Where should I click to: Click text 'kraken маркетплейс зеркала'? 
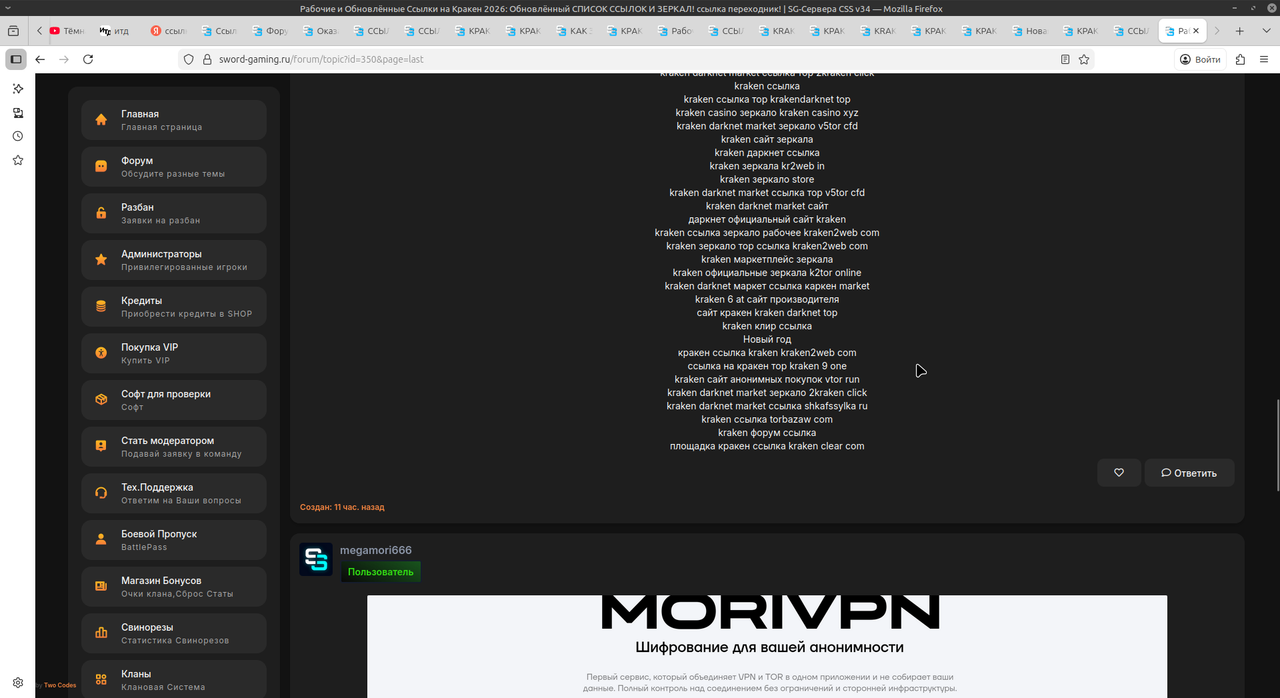tap(767, 259)
